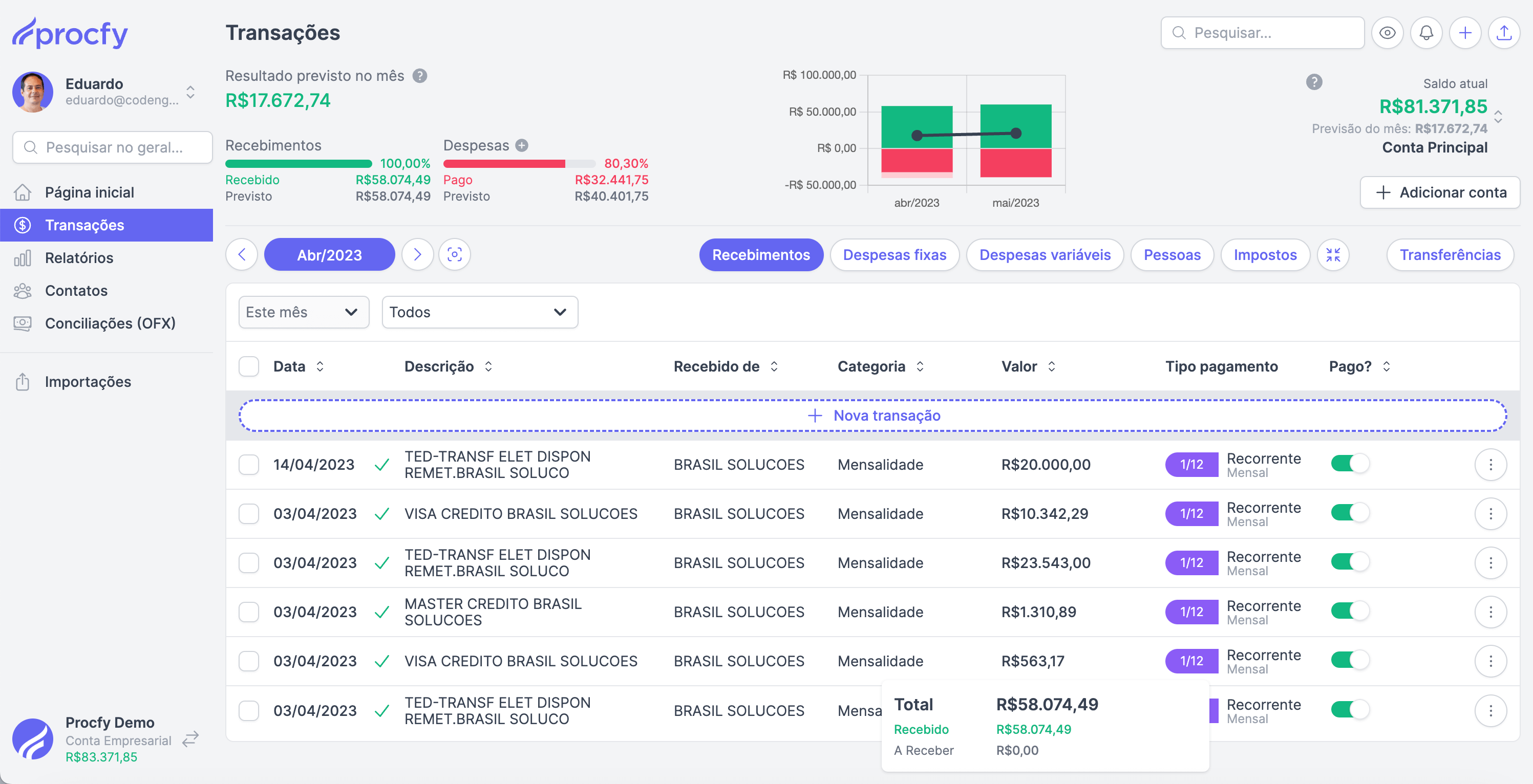Switch to the Despesas fixas tab

895,254
